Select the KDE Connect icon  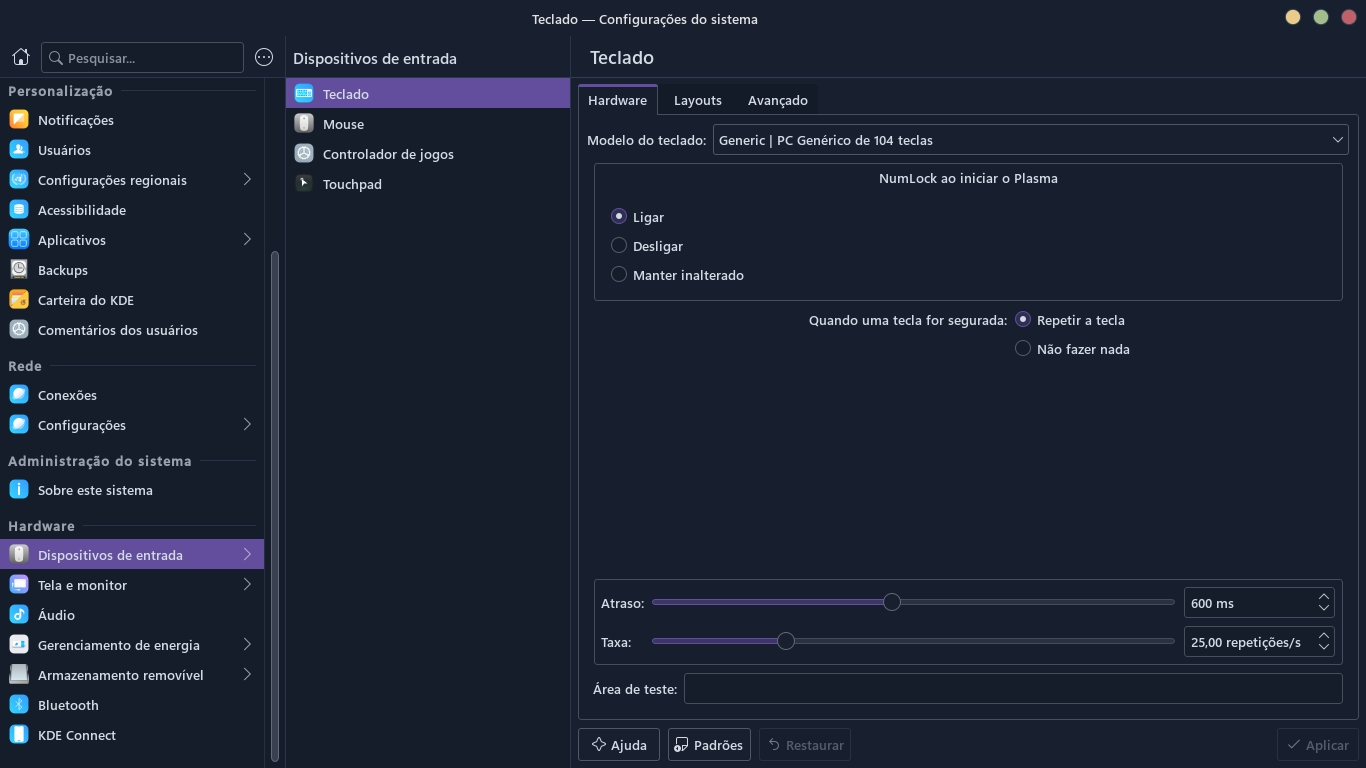point(19,735)
